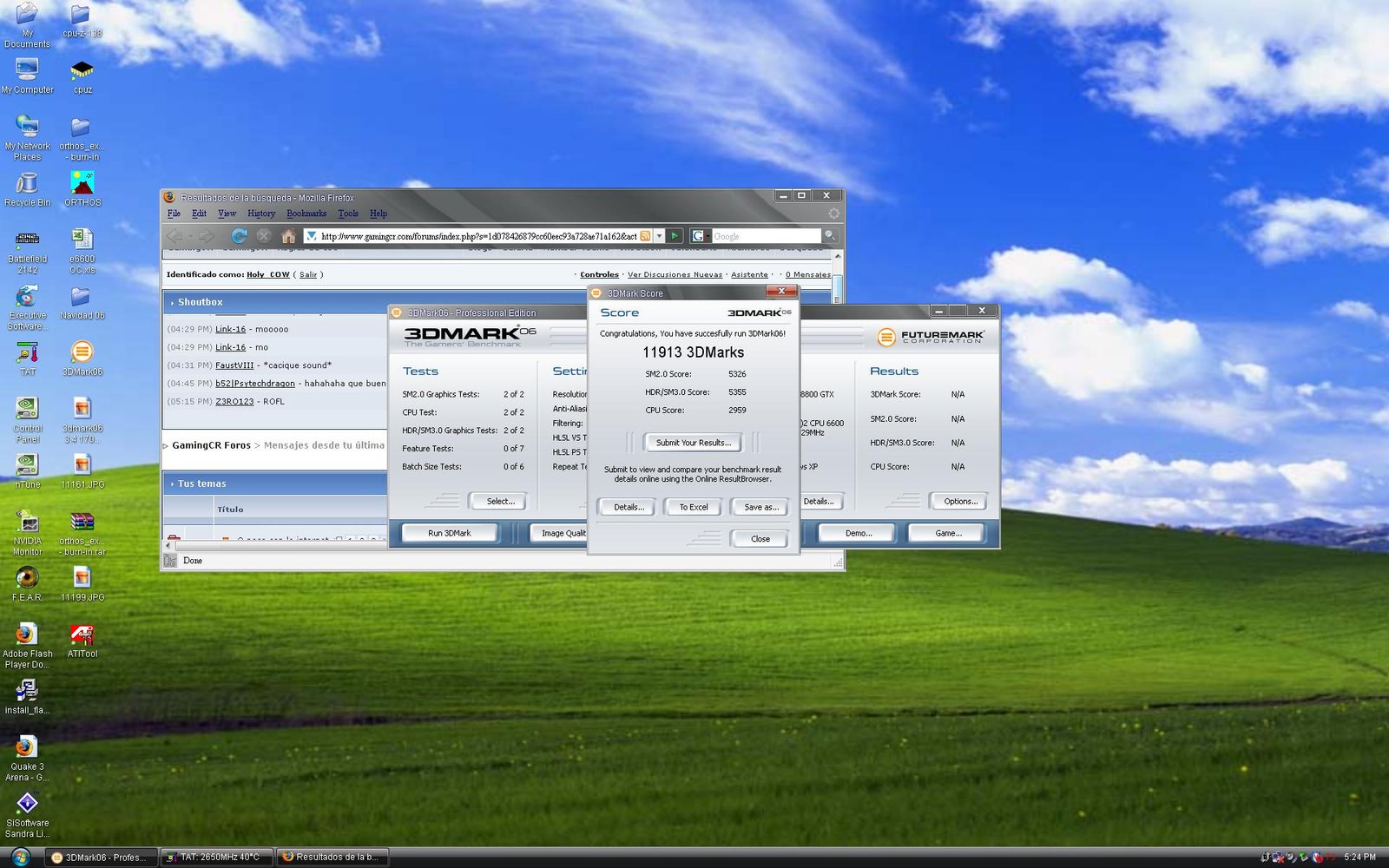Screen dimensions: 1389x868
Task: Open the nTune desktop icon
Action: [x=27, y=470]
